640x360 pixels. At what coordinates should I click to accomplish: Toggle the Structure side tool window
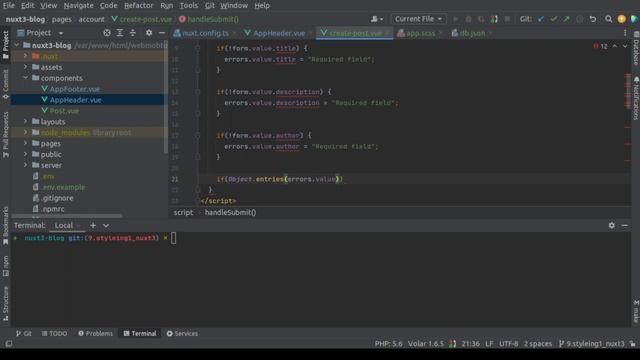(x=5, y=303)
